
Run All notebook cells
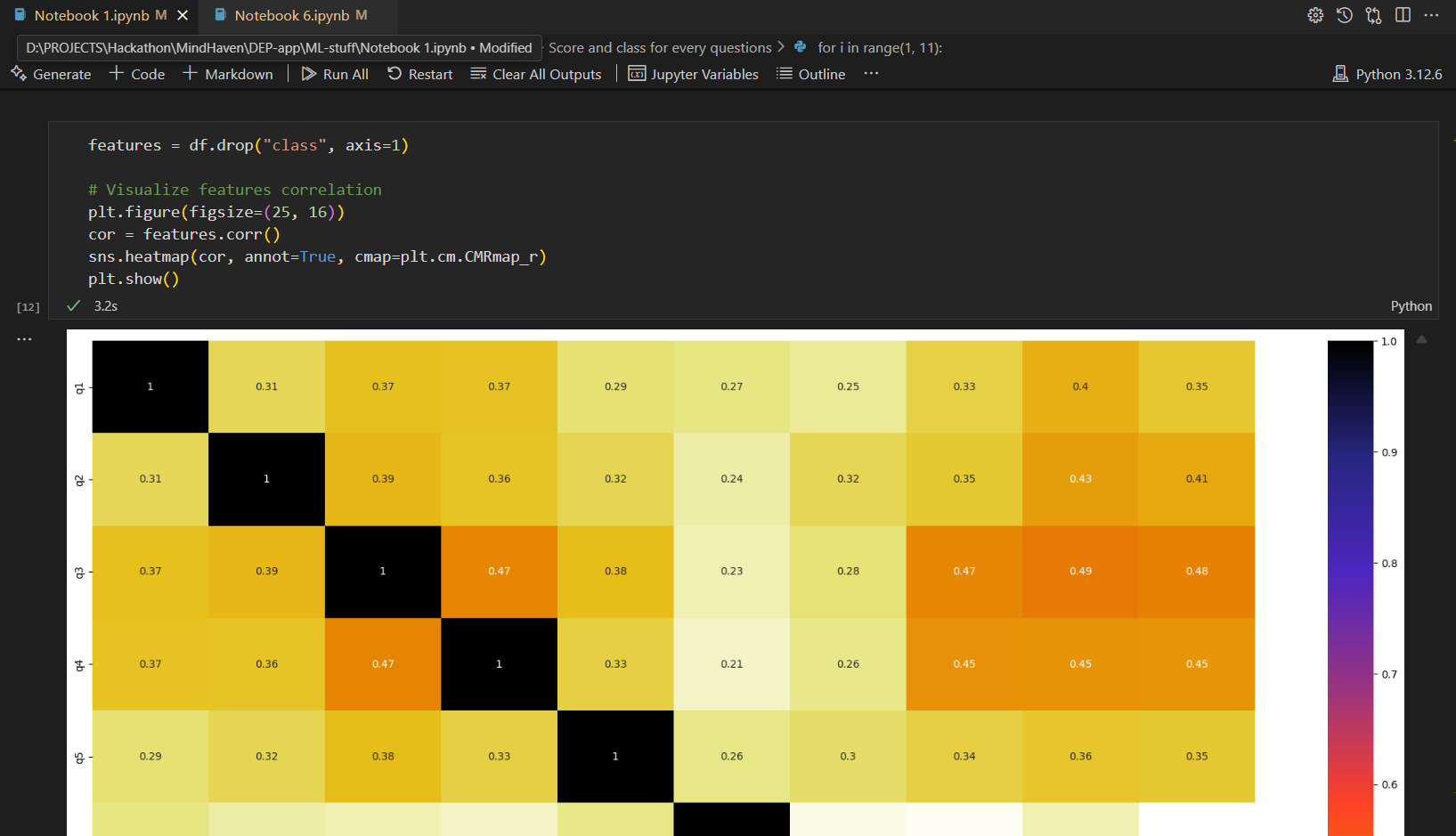click(x=335, y=74)
